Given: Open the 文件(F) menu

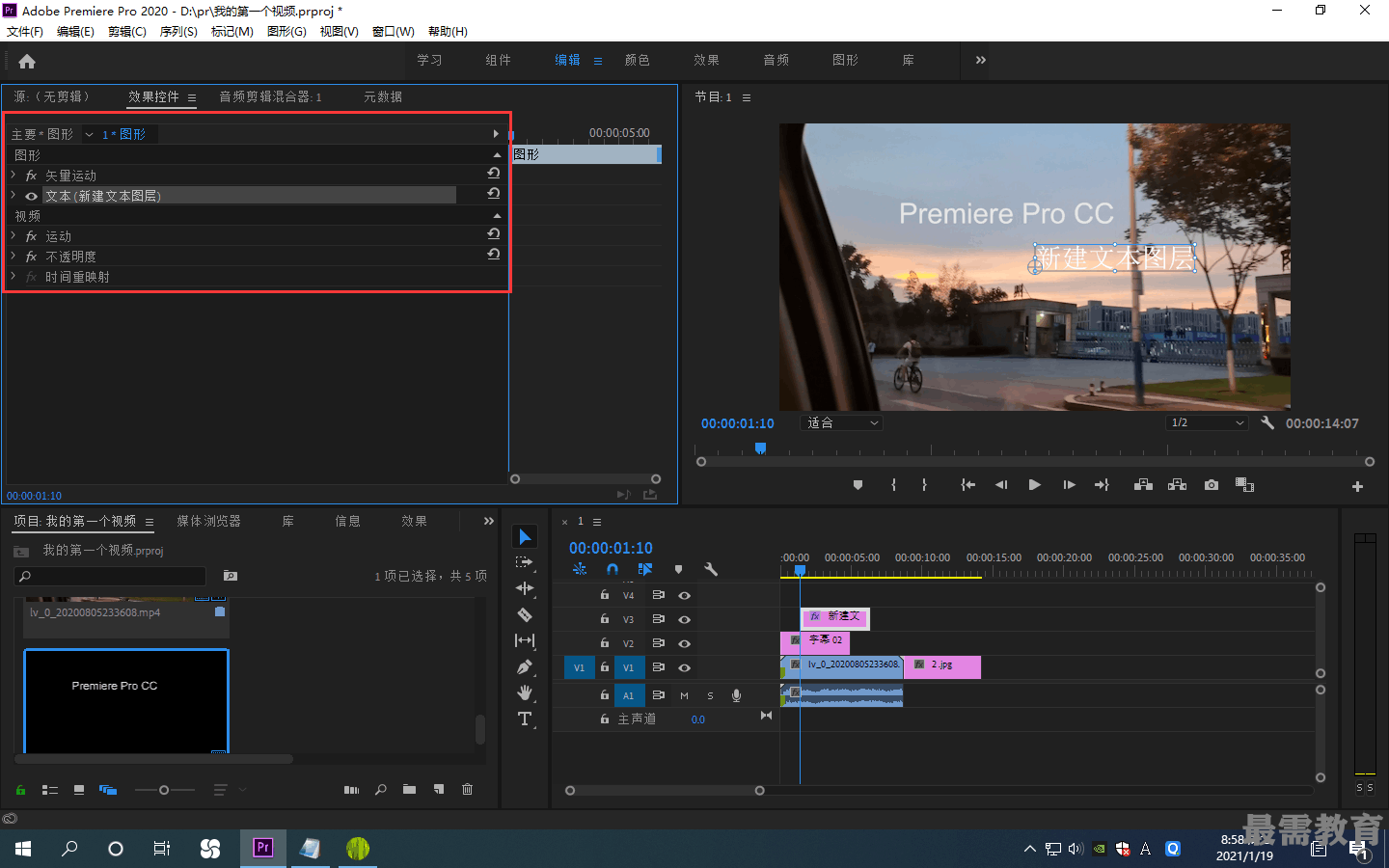Looking at the screenshot, I should coord(25,31).
